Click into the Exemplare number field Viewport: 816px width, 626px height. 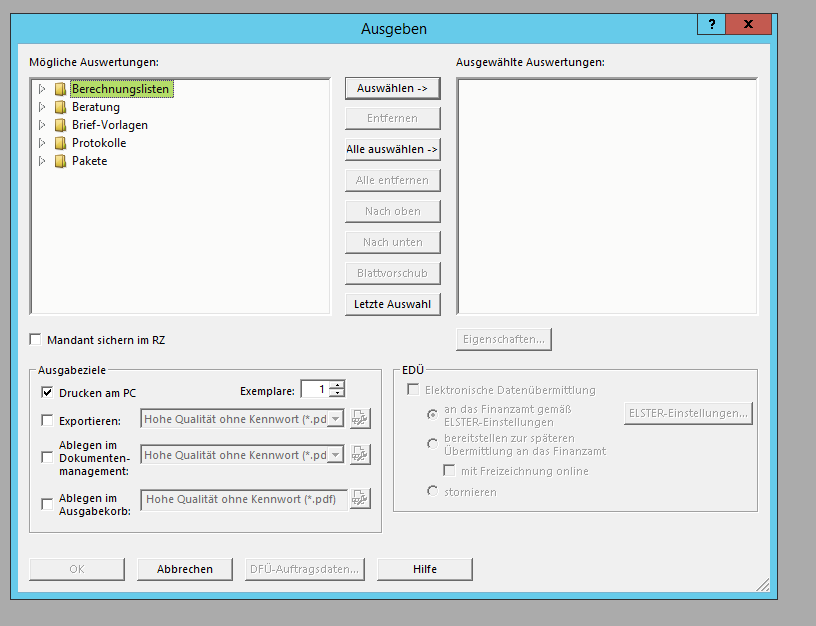pos(316,389)
